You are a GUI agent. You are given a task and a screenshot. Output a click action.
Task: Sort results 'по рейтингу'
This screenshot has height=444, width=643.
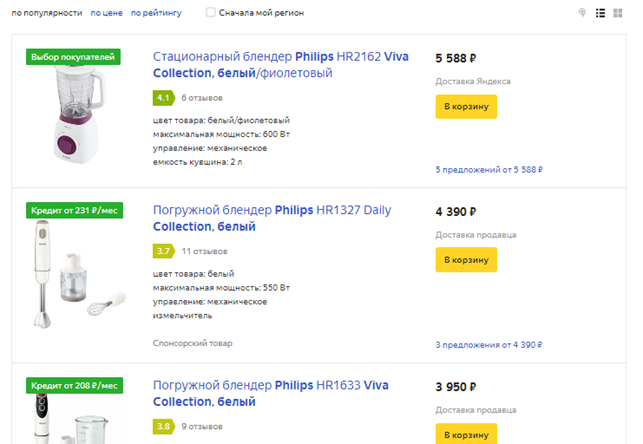pyautogui.click(x=156, y=13)
